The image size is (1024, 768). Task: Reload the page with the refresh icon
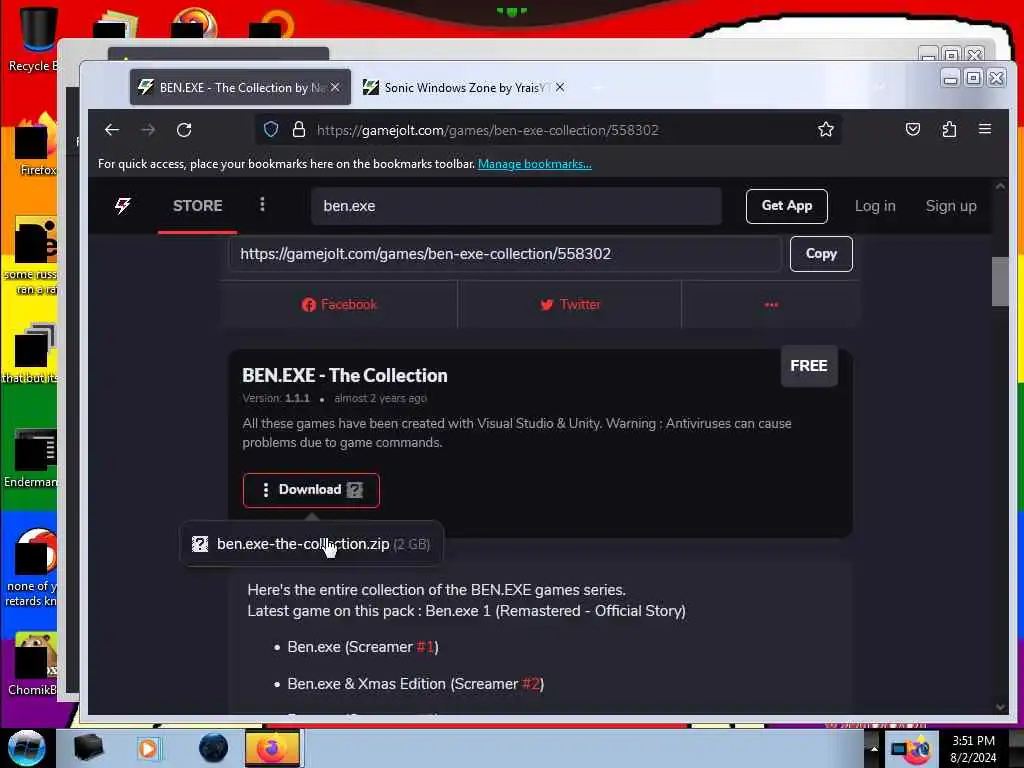(184, 130)
